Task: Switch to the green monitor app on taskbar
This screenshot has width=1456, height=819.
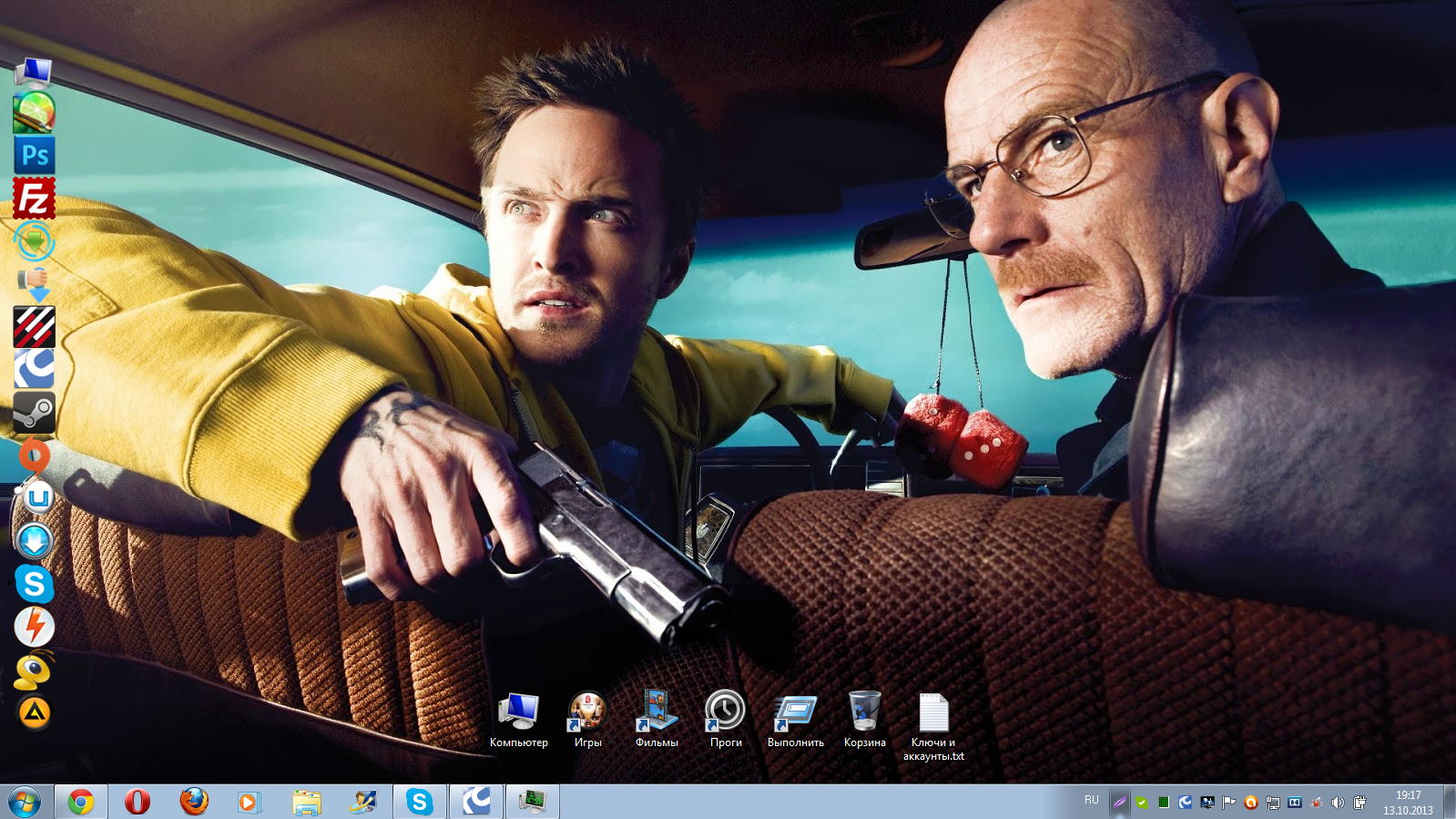Action: [x=533, y=802]
